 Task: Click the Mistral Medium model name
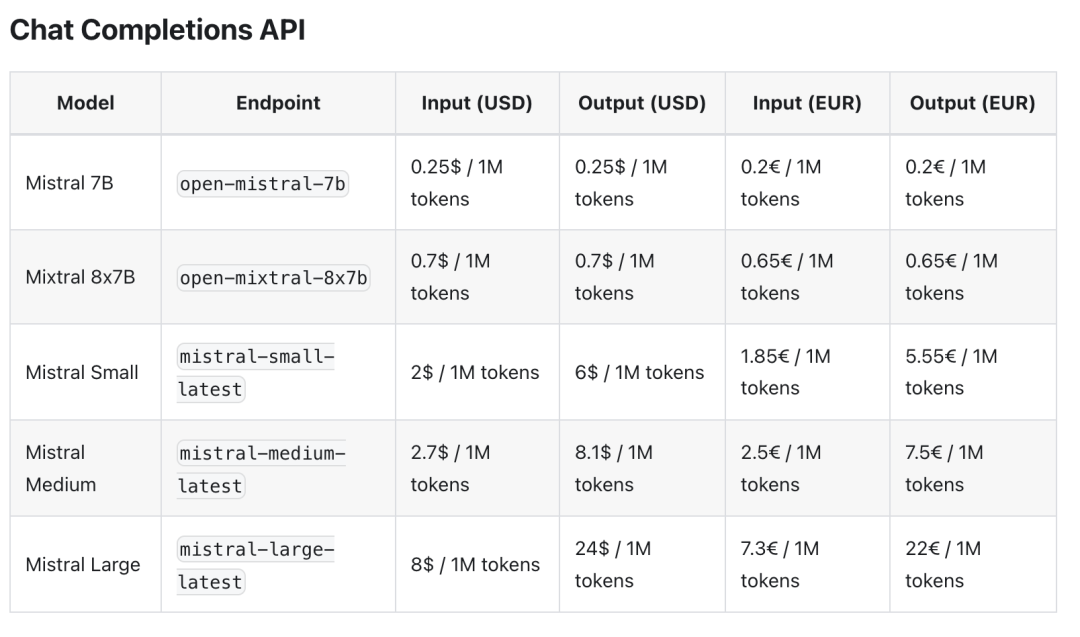[x=61, y=468]
